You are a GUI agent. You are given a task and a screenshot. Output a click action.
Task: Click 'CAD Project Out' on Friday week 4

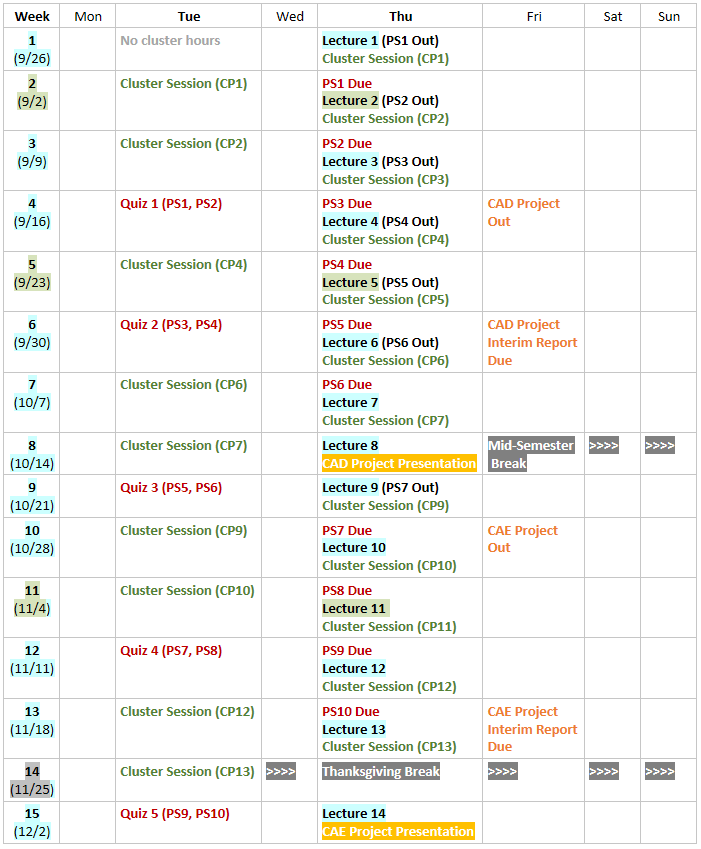523,212
